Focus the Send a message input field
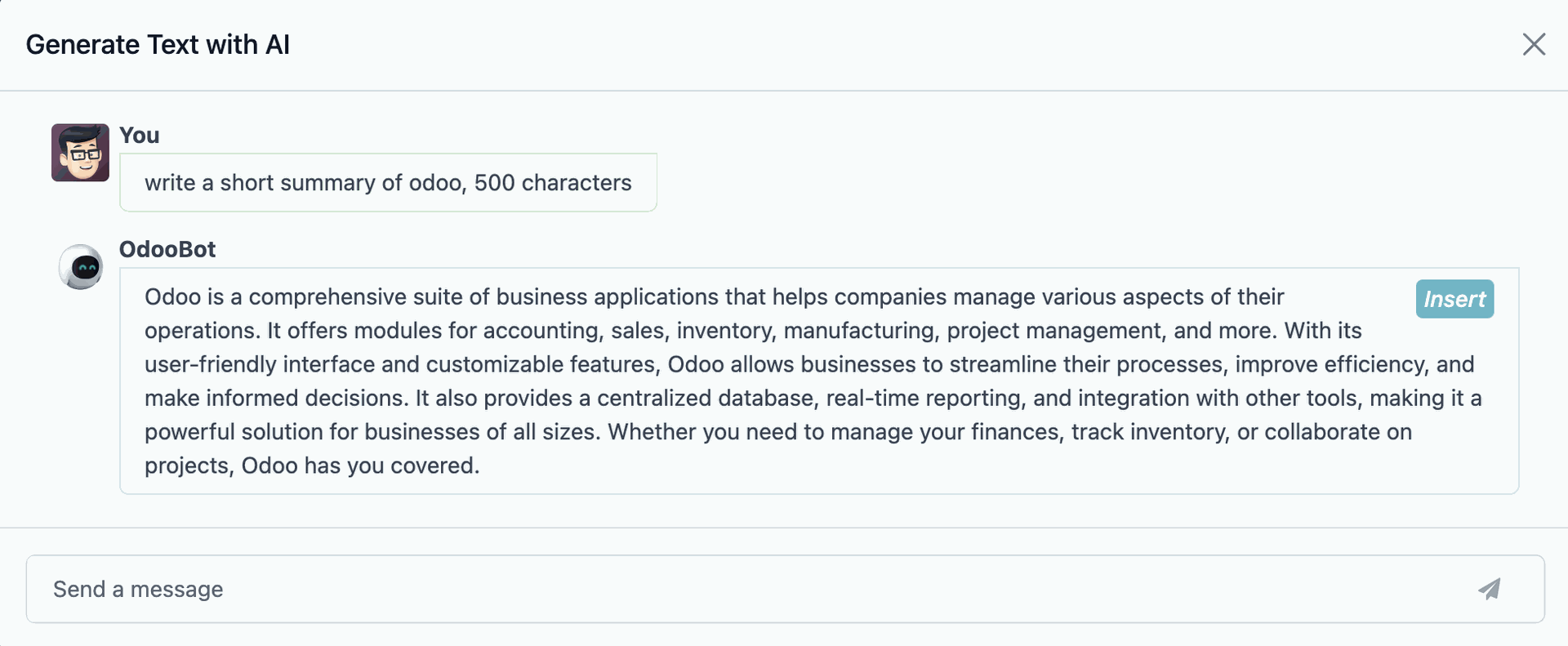The height and width of the screenshot is (646, 1568). (735, 589)
